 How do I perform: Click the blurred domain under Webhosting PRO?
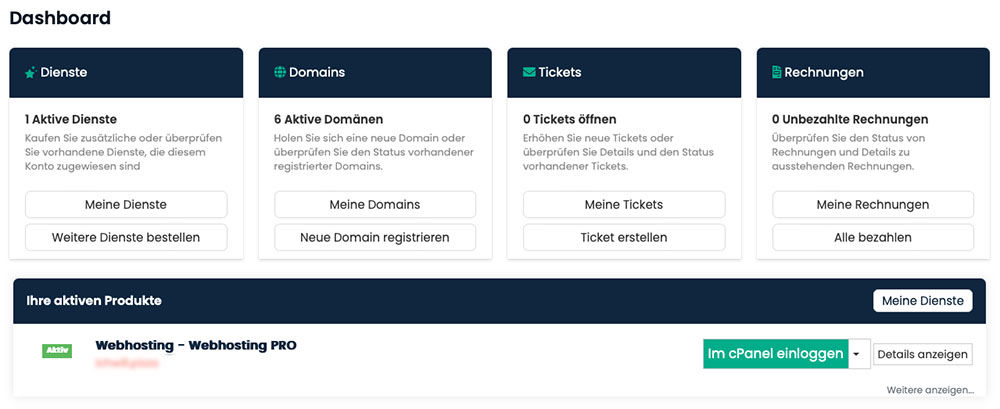127,361
